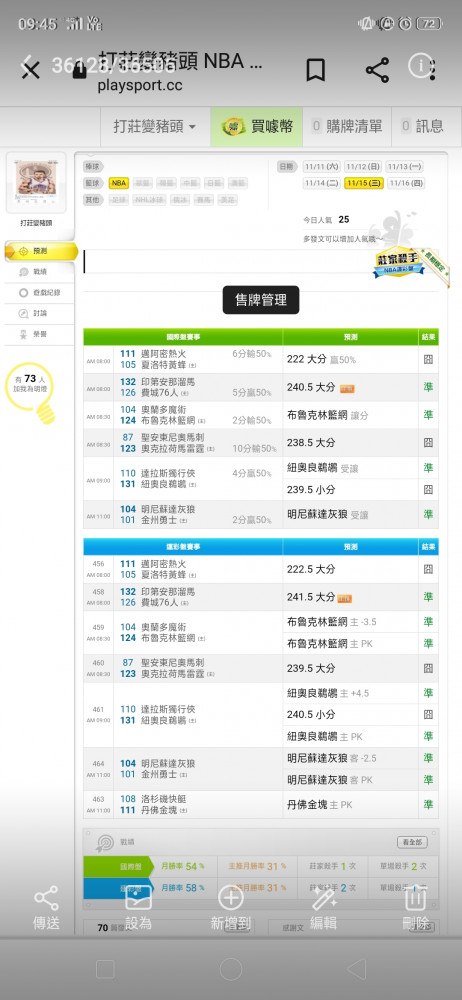Open 預測 in the left sidebar

41,251
